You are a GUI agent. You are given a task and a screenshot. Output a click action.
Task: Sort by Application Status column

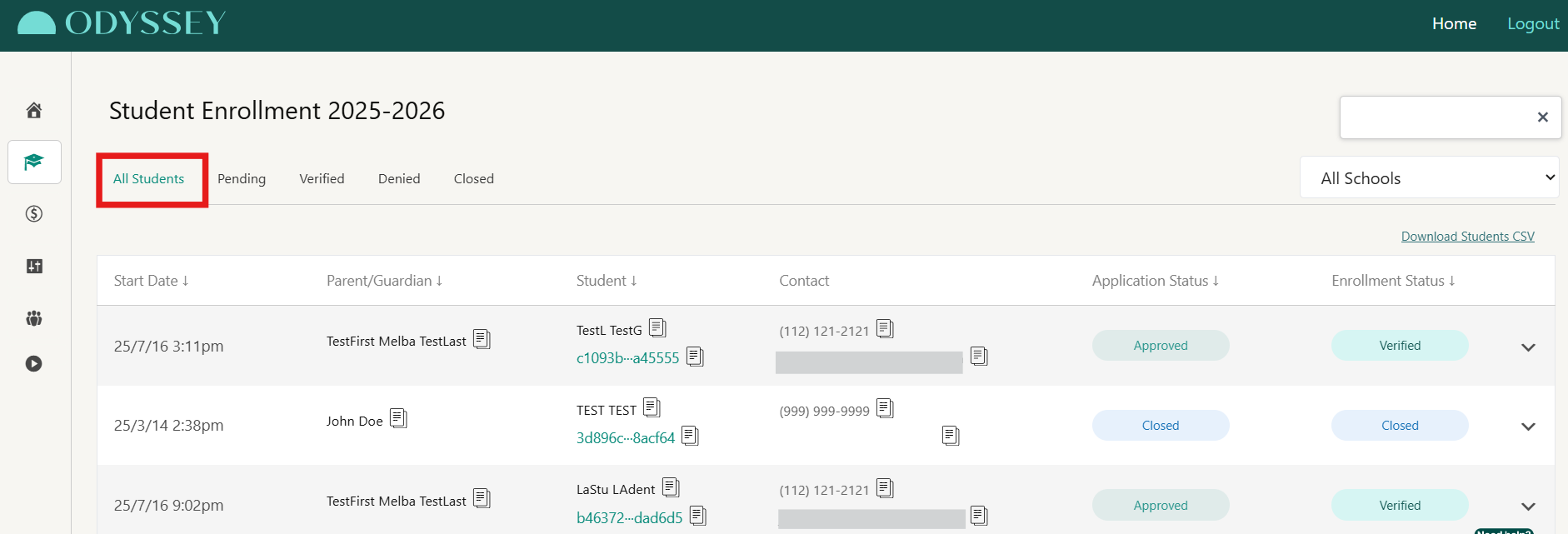[x=1156, y=281]
